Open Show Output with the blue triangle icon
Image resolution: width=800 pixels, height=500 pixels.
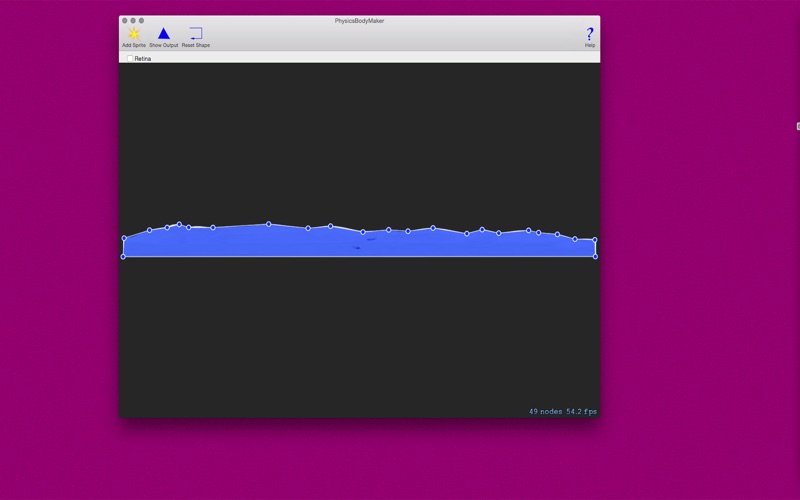(x=163, y=34)
